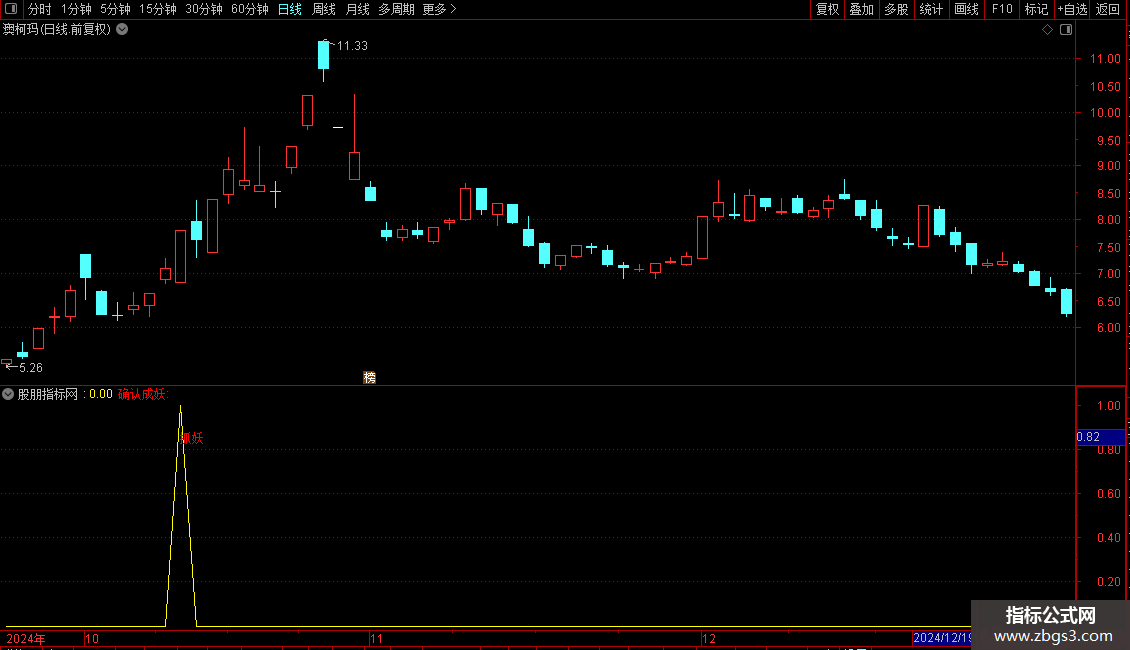Click the 11.33 high price label
The width and height of the screenshot is (1130, 650).
coord(352,45)
